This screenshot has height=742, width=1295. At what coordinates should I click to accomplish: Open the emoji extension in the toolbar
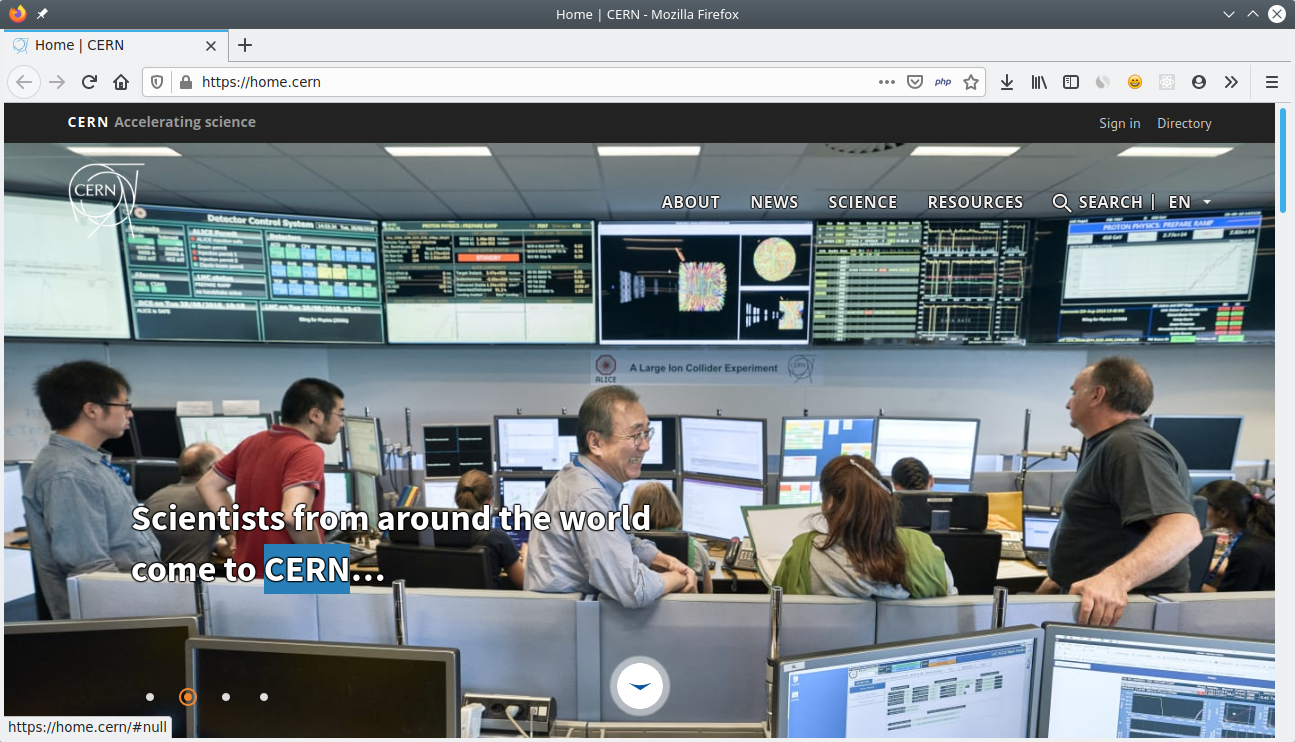click(x=1135, y=82)
